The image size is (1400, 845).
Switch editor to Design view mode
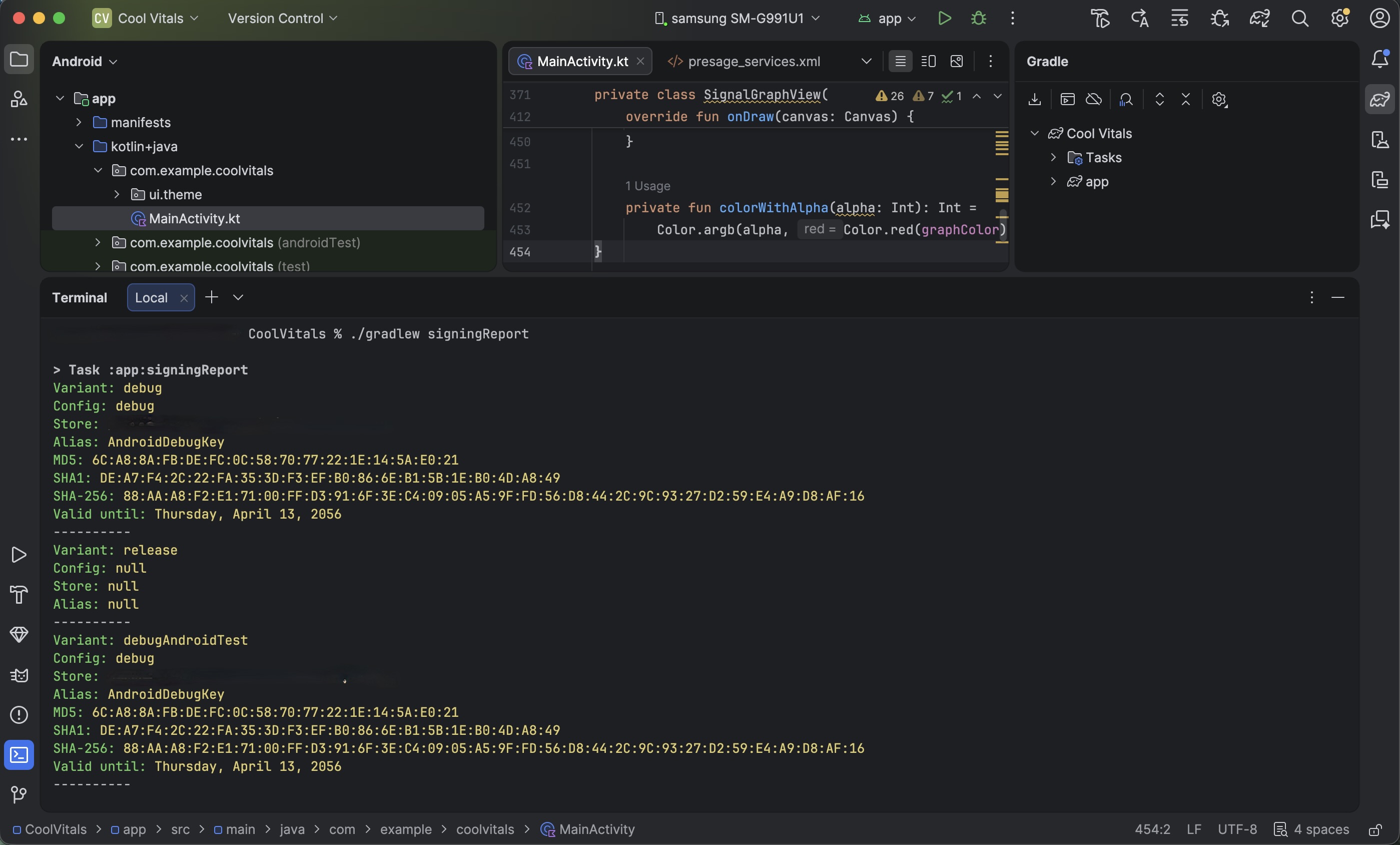pyautogui.click(x=957, y=62)
